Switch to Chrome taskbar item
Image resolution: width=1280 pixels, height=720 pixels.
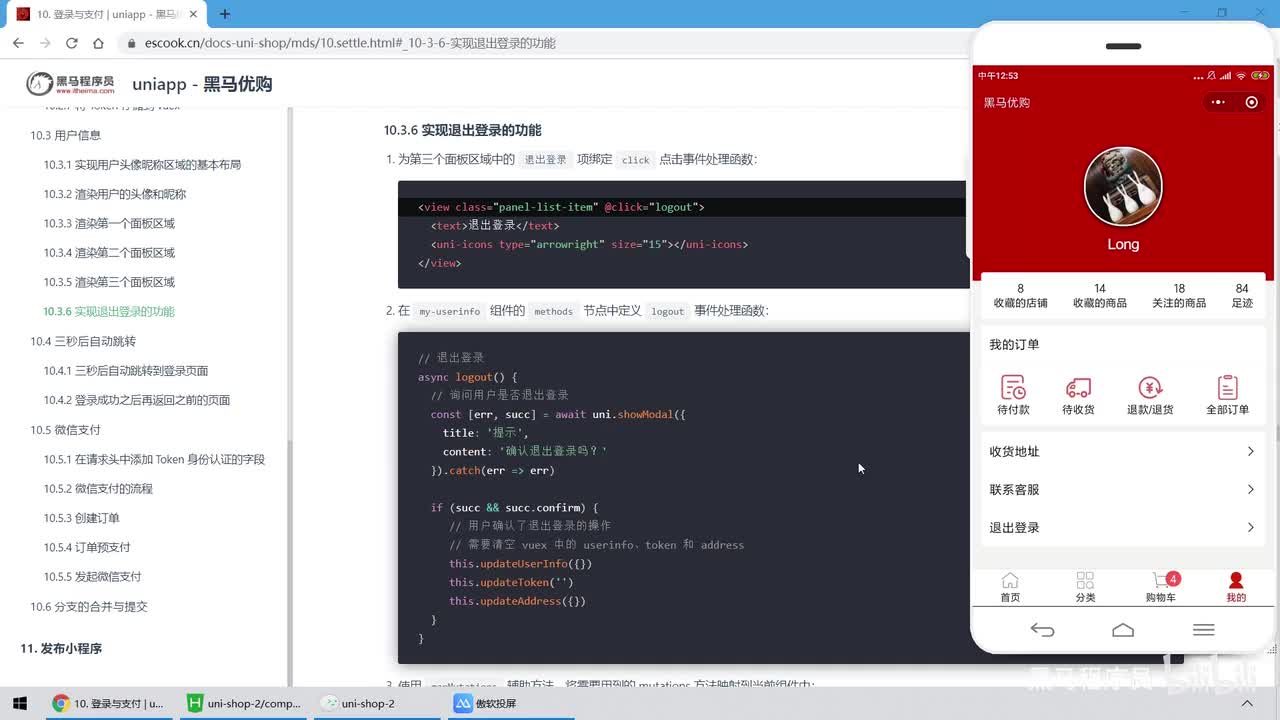point(108,703)
